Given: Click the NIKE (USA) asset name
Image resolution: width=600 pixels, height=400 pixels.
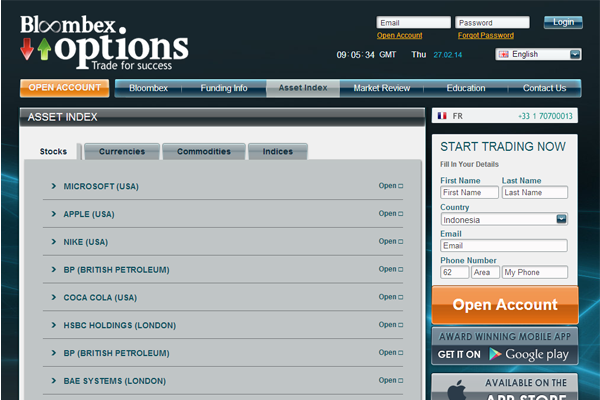Looking at the screenshot, I should (x=86, y=242).
